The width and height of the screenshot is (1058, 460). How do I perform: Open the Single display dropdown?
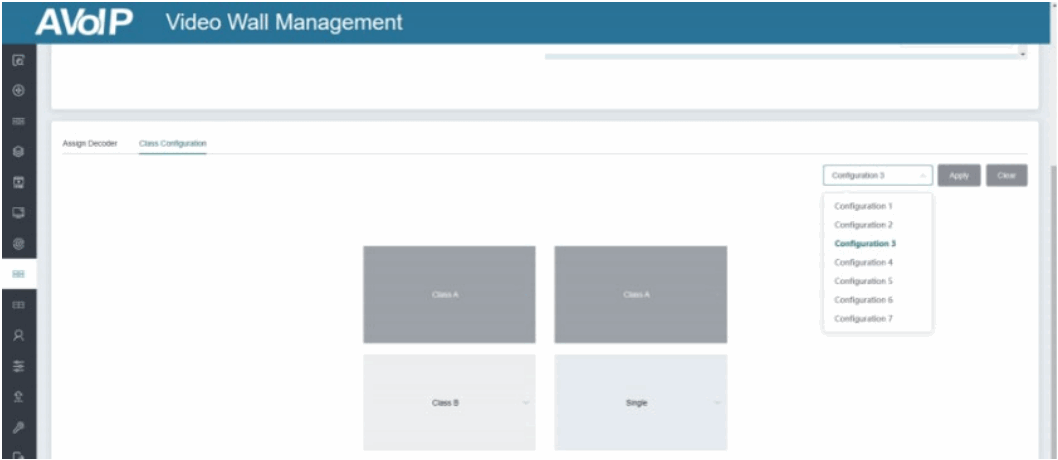point(641,403)
